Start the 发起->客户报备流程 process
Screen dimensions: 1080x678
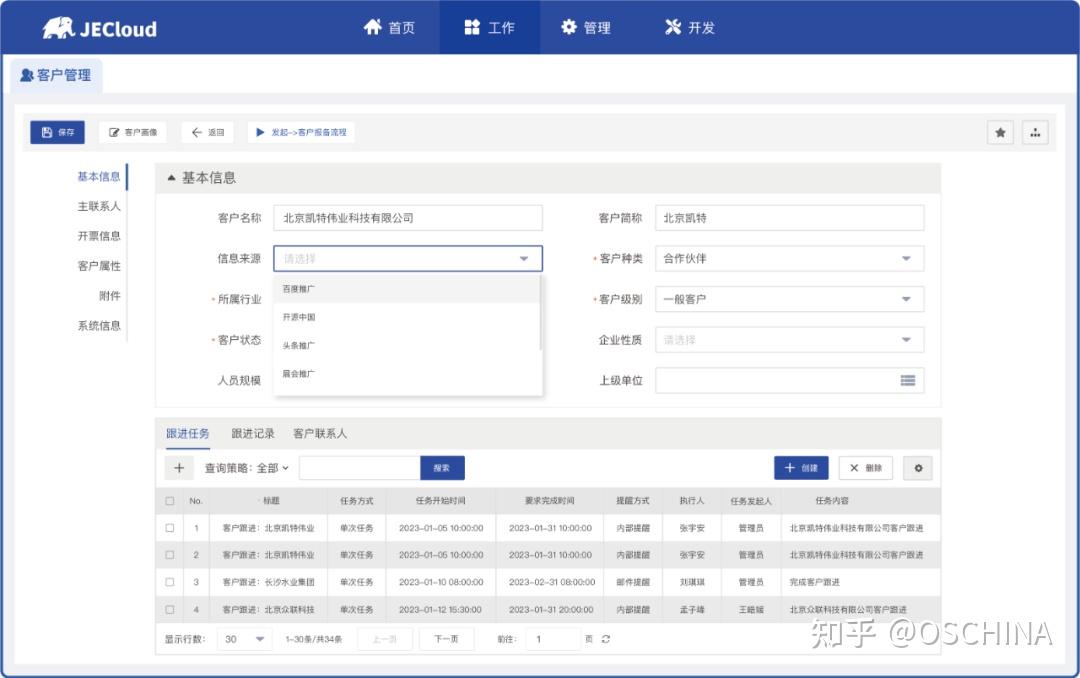301,131
